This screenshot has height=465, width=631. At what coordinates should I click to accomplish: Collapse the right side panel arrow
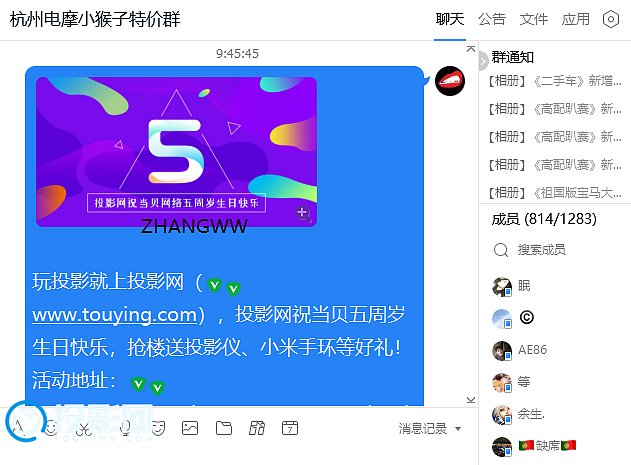click(x=483, y=62)
